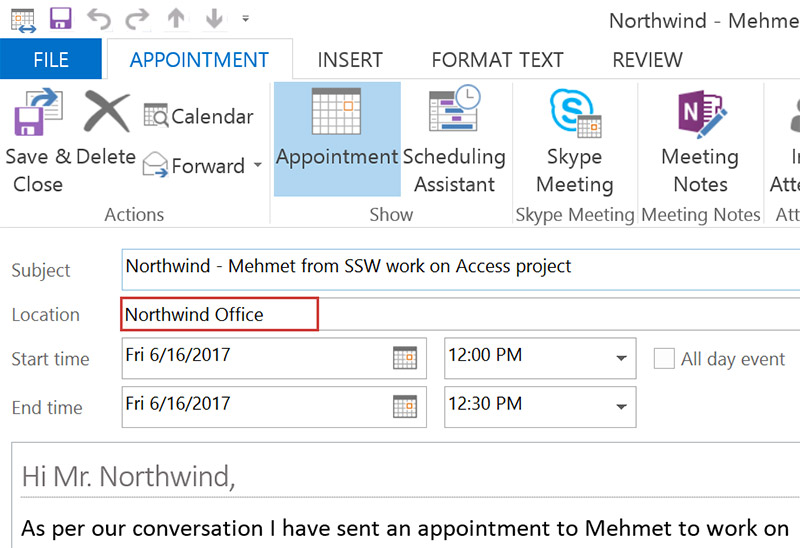Image resolution: width=800 pixels, height=548 pixels.
Task: Go to previous item using up arrow
Action: coord(175,18)
